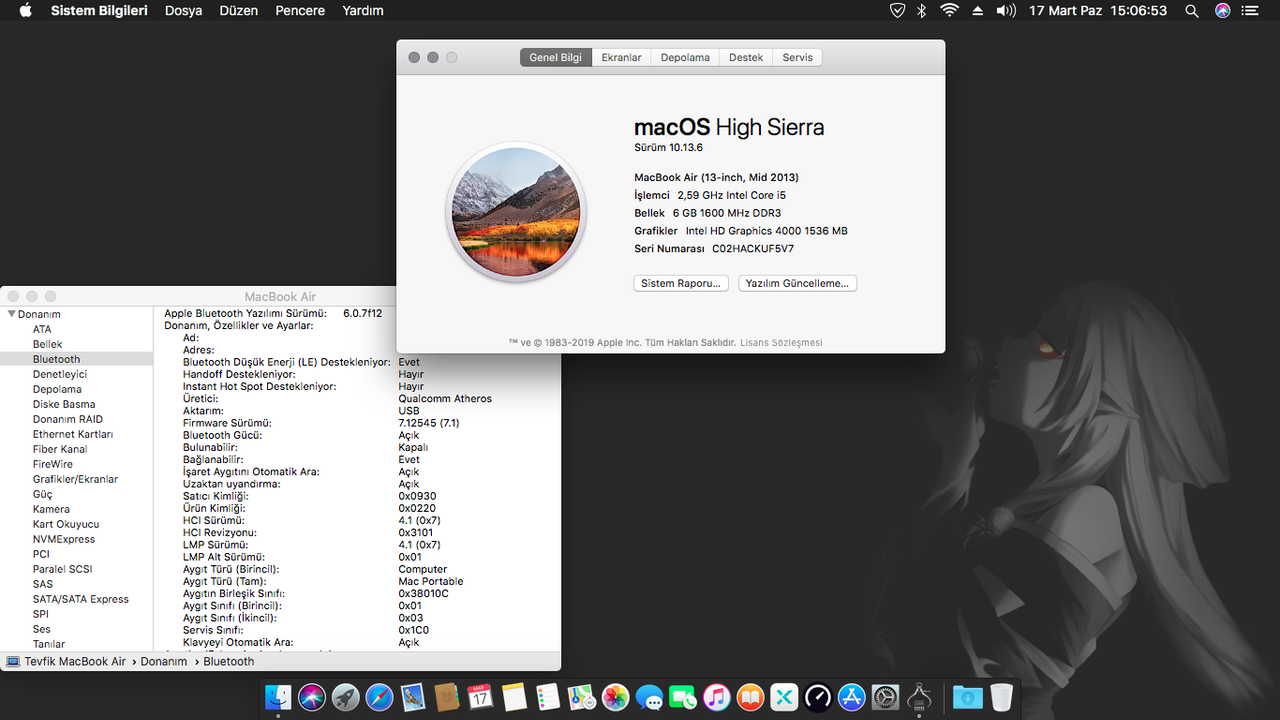The height and width of the screenshot is (720, 1280).
Task: Click the shield icon in menu bar
Action: 897,10
